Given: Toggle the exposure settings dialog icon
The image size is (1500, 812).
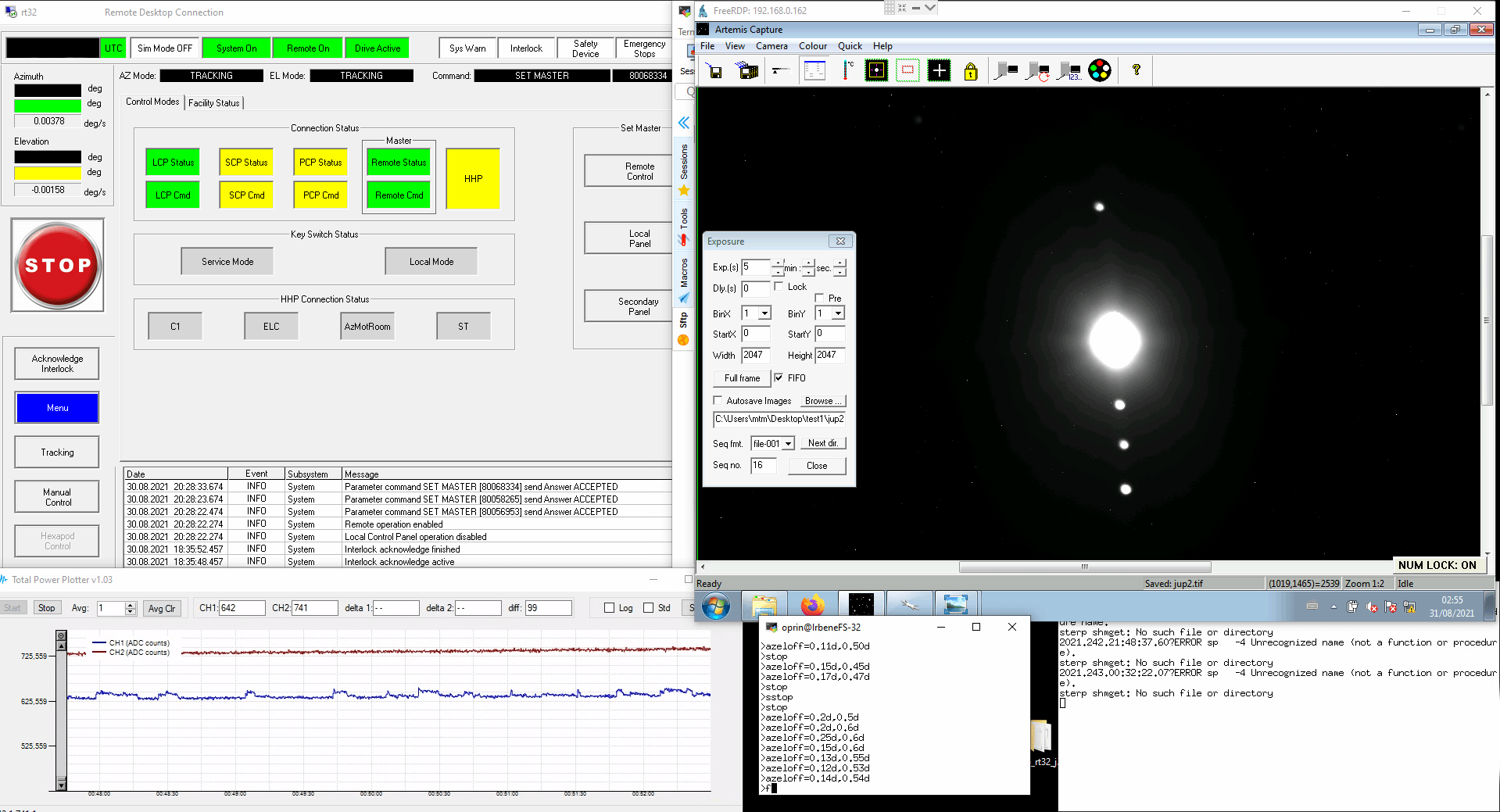Looking at the screenshot, I should (814, 71).
